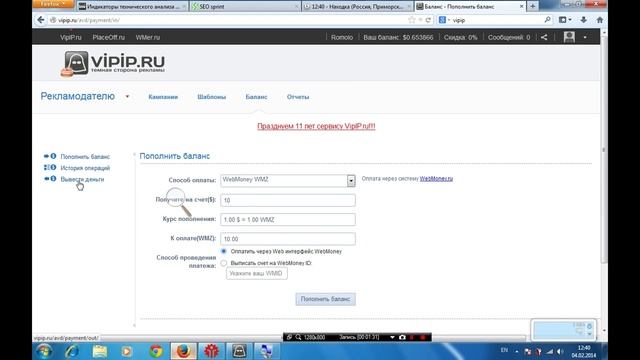Open the История операций sidebar link
Image resolution: width=640 pixels, height=360 pixels.
85,168
